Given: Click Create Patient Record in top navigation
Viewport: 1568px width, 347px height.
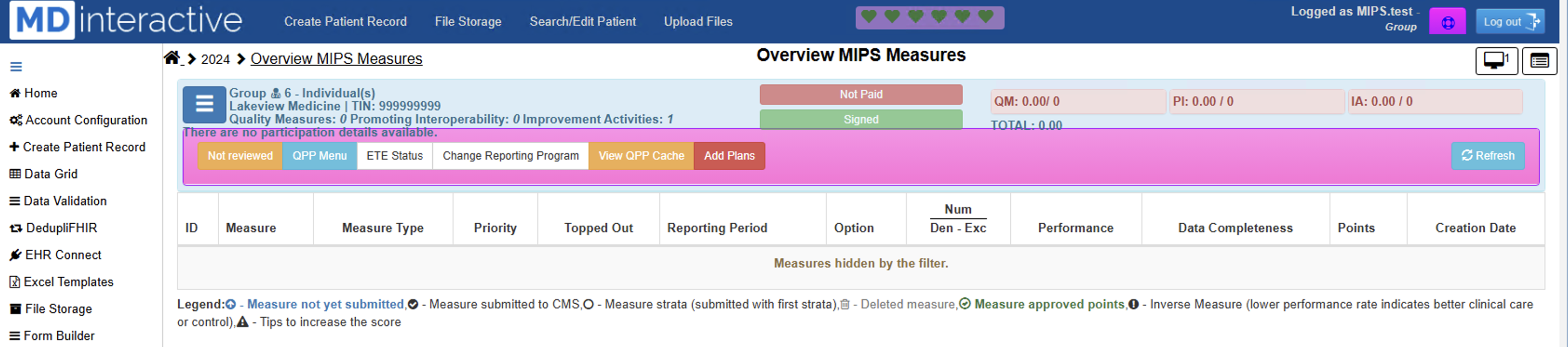Looking at the screenshot, I should 345,21.
